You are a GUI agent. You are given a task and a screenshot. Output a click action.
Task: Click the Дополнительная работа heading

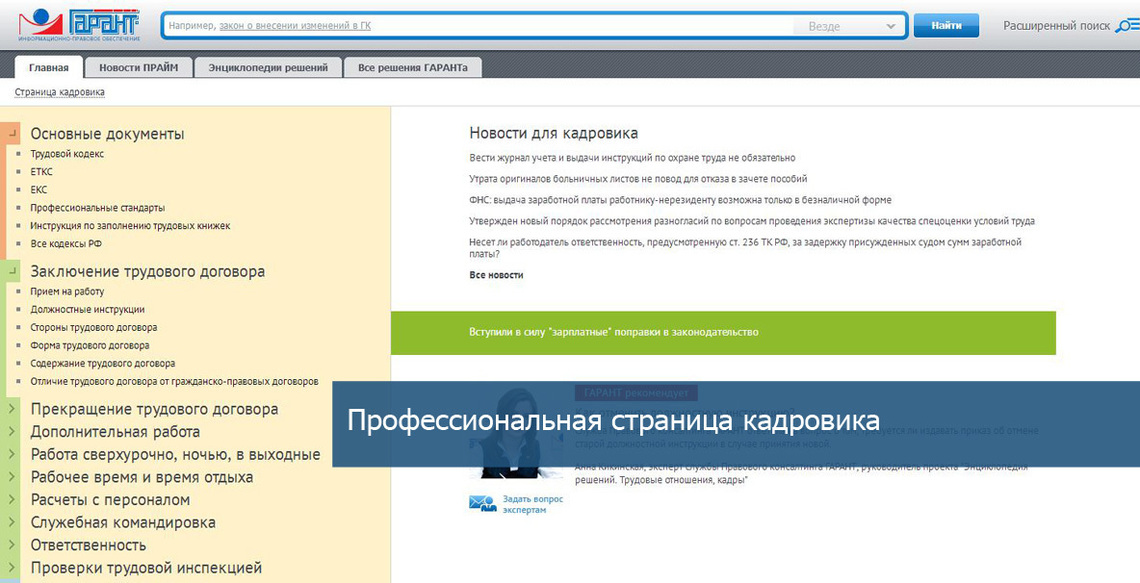click(x=115, y=432)
